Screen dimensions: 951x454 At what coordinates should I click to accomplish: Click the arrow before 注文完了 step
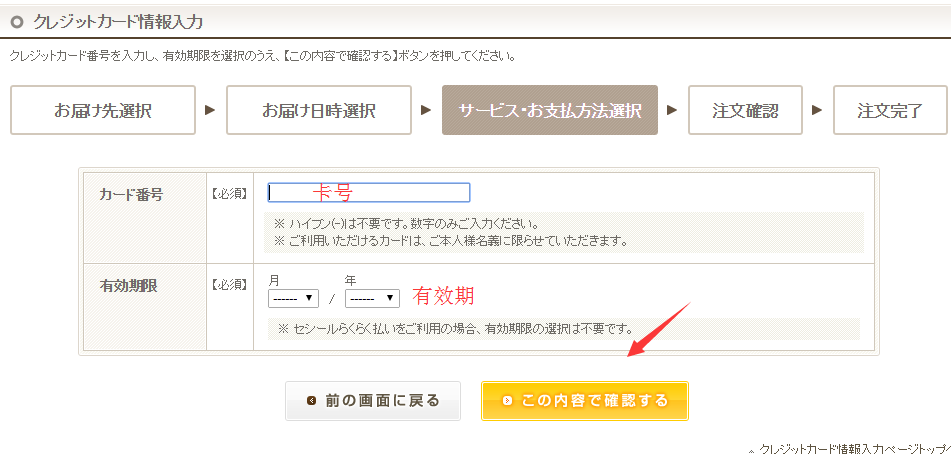(817, 110)
